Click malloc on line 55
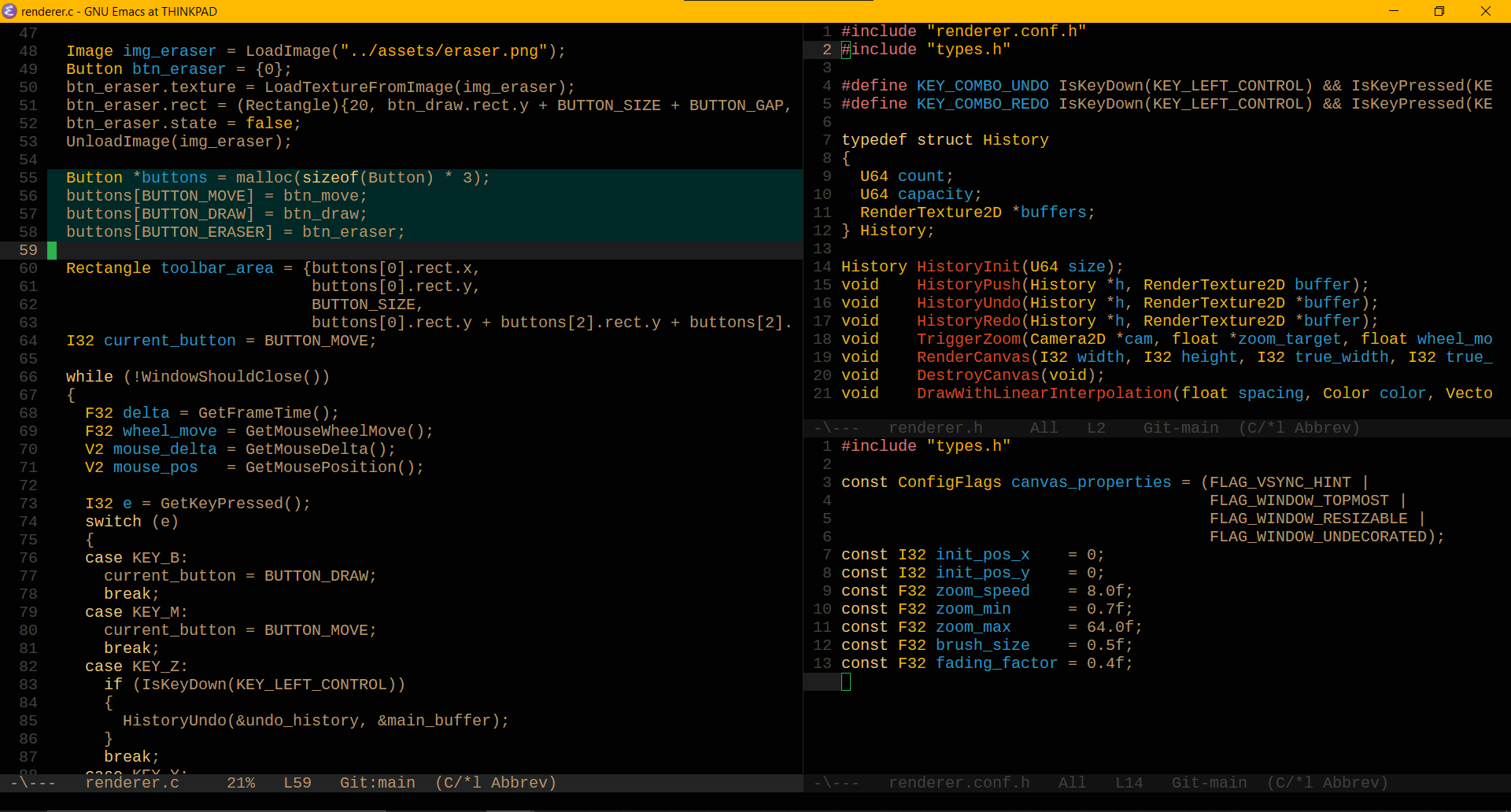1511x812 pixels. coord(264,178)
